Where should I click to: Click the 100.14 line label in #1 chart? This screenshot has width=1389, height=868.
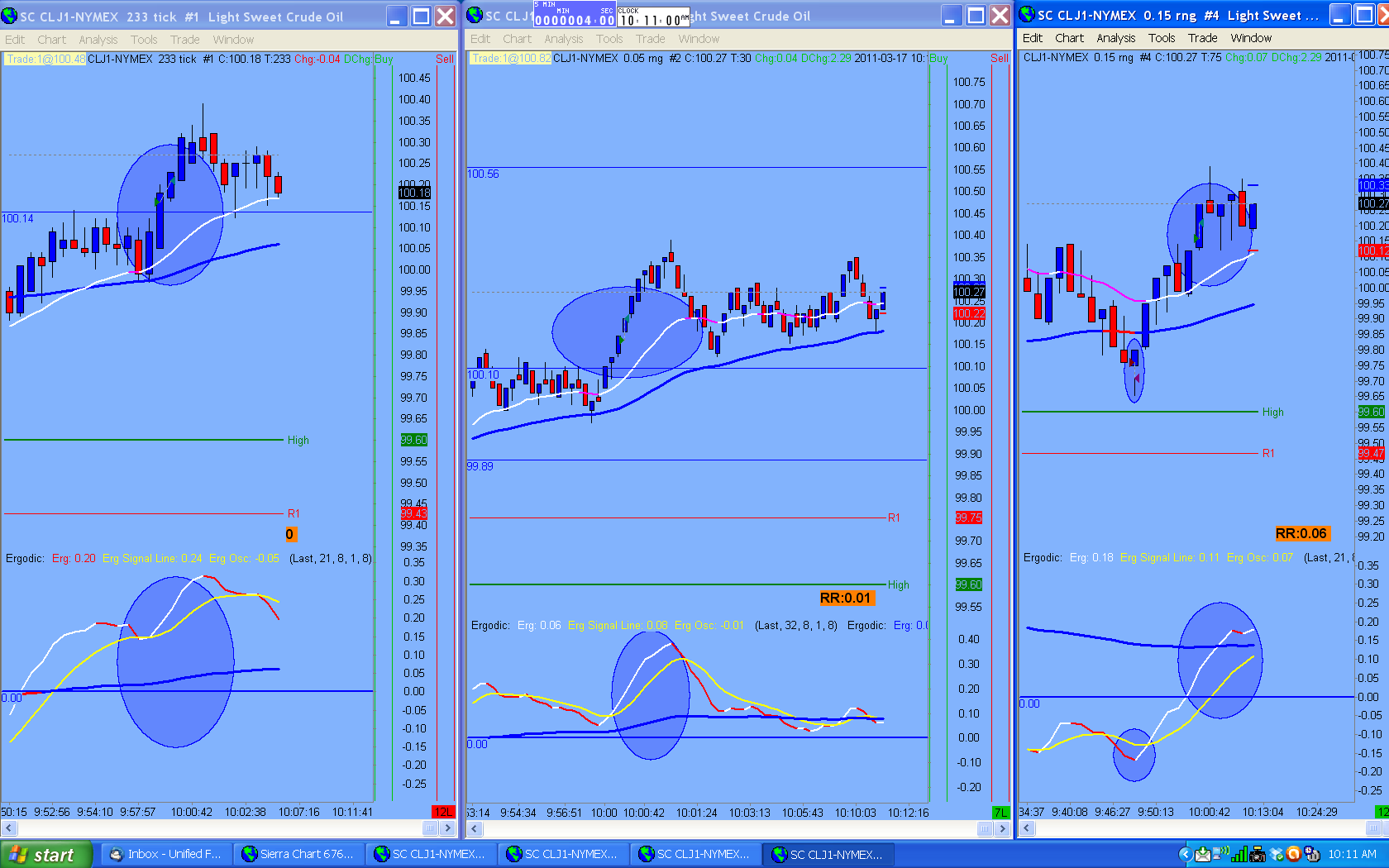pyautogui.click(x=17, y=218)
